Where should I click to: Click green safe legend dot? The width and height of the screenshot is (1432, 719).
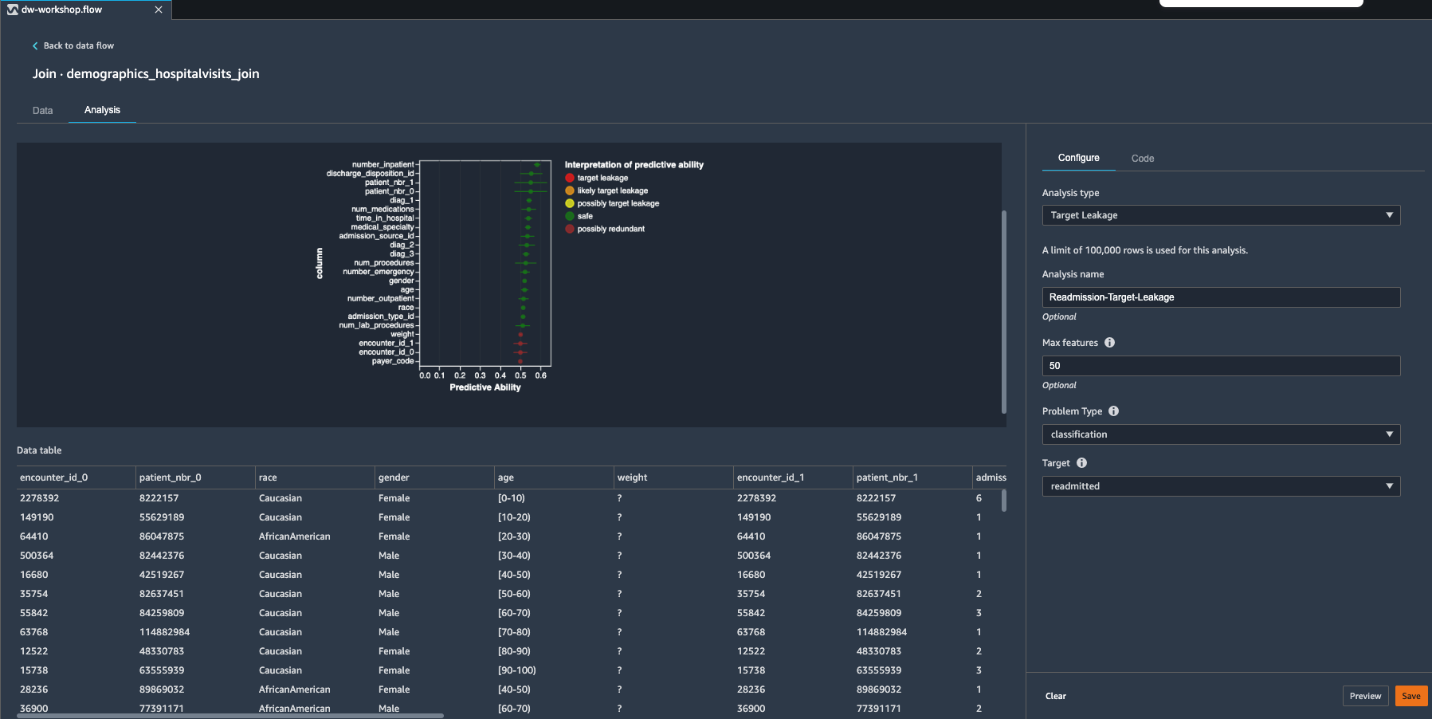tap(570, 216)
